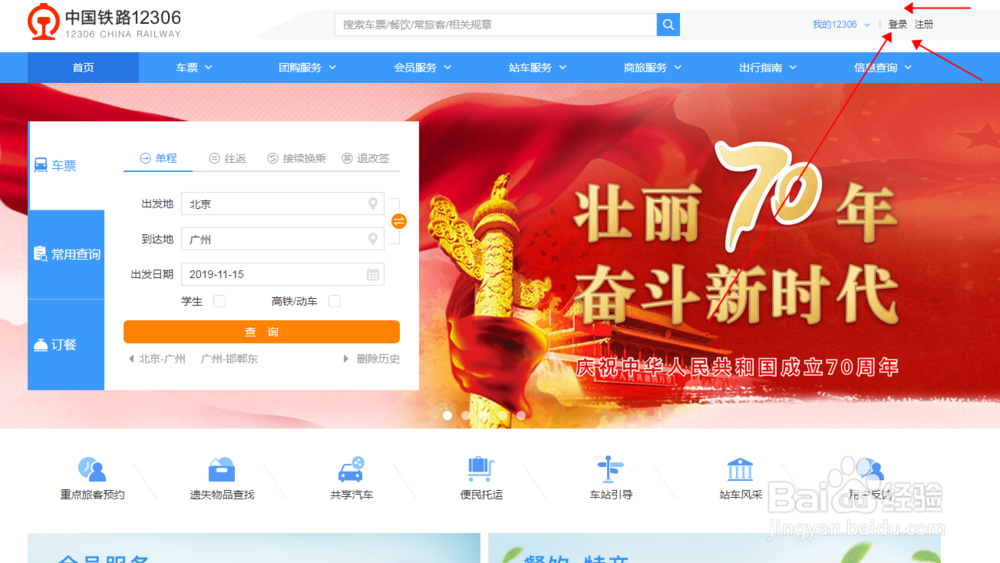
Task: Select 北京-广州 search history
Action: [162, 359]
